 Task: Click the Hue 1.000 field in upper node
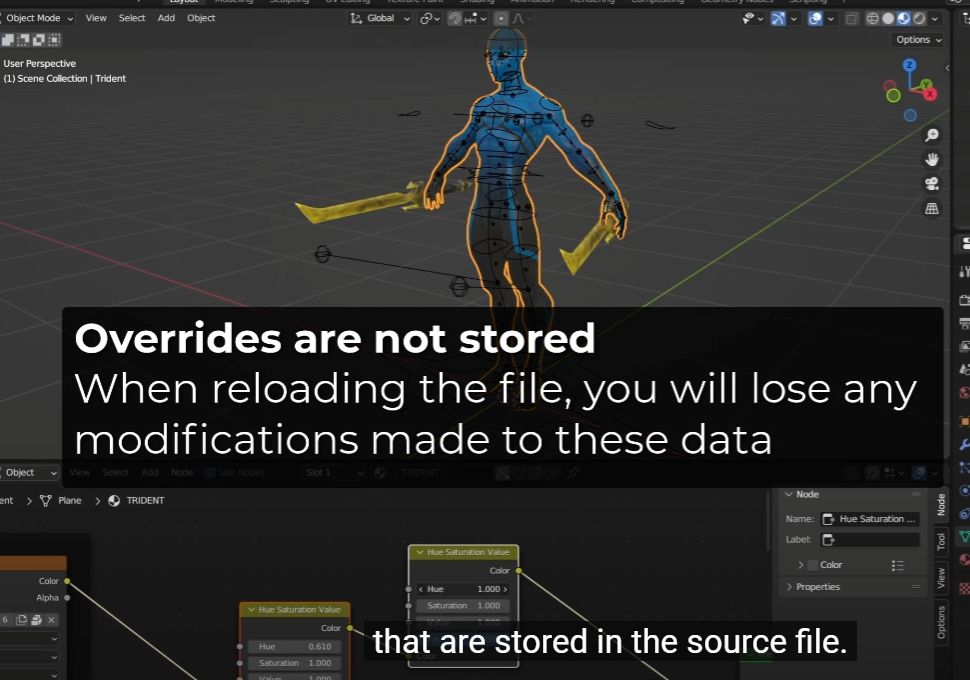point(463,589)
